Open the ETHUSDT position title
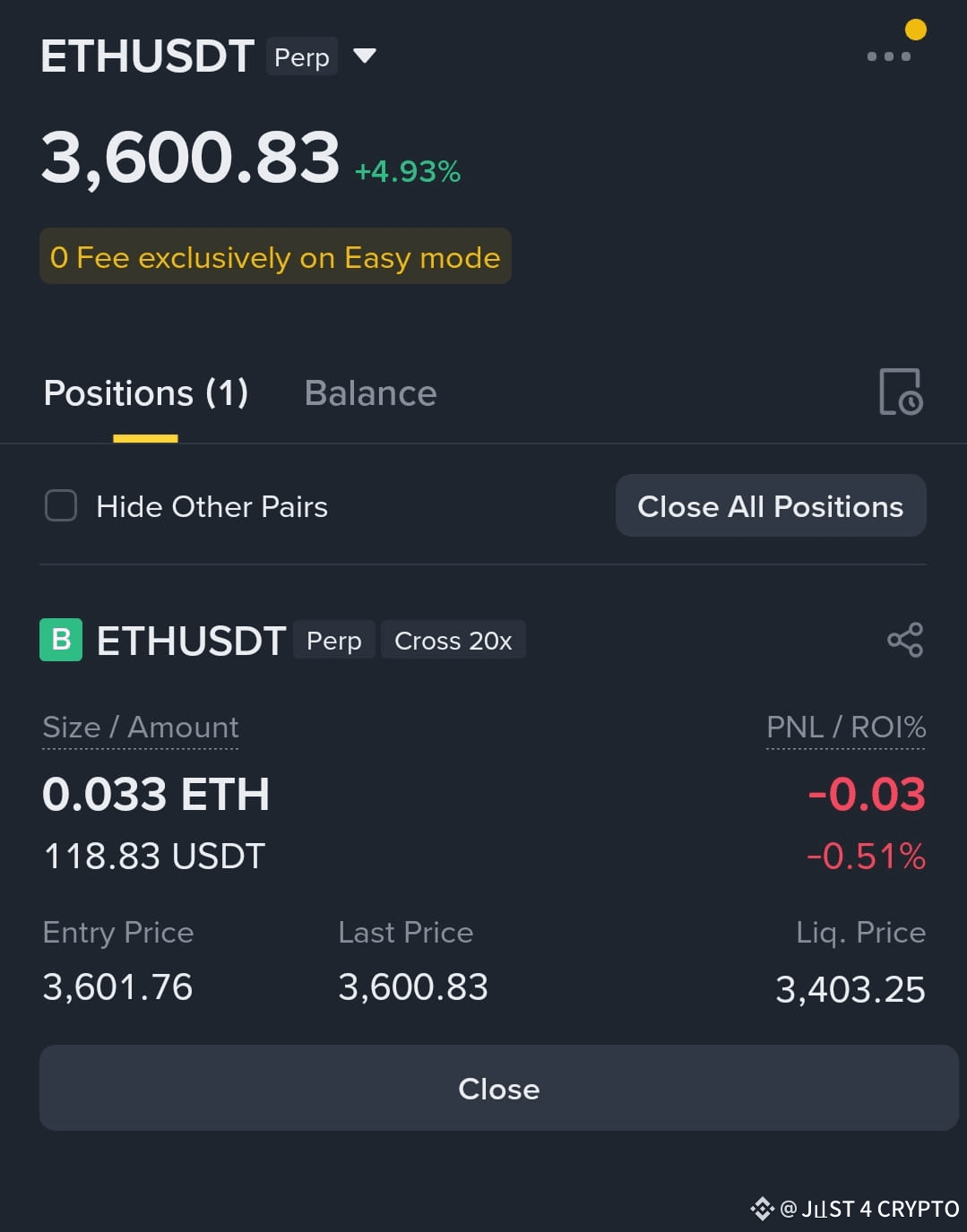 (191, 641)
